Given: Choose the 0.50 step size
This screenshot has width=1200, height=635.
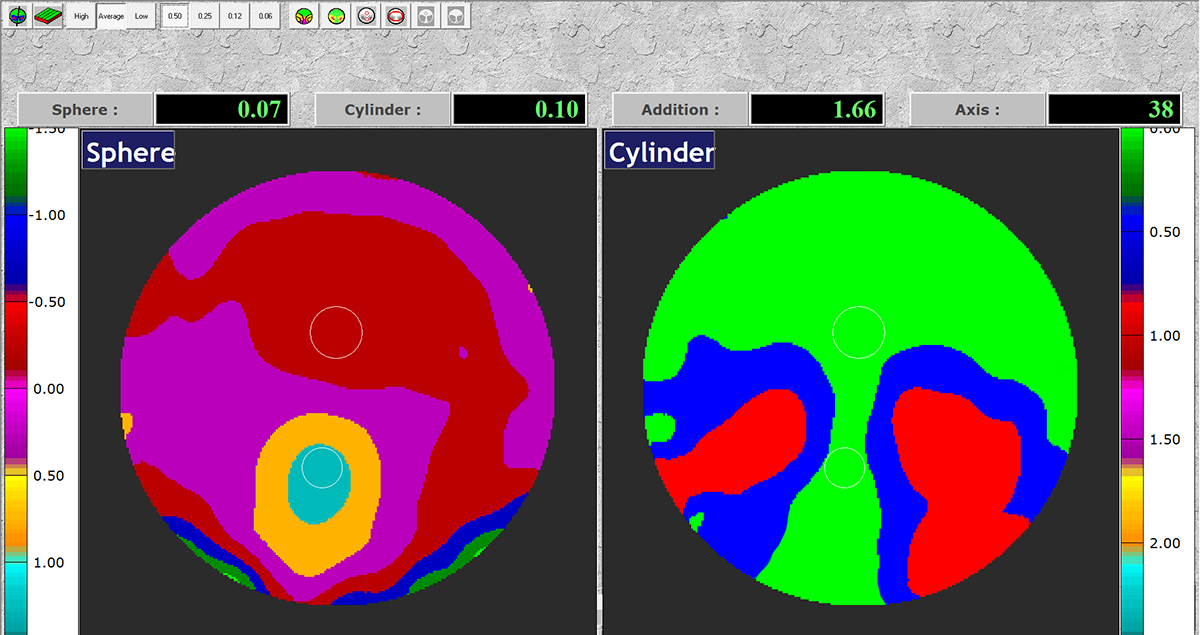Looking at the screenshot, I should pyautogui.click(x=175, y=16).
